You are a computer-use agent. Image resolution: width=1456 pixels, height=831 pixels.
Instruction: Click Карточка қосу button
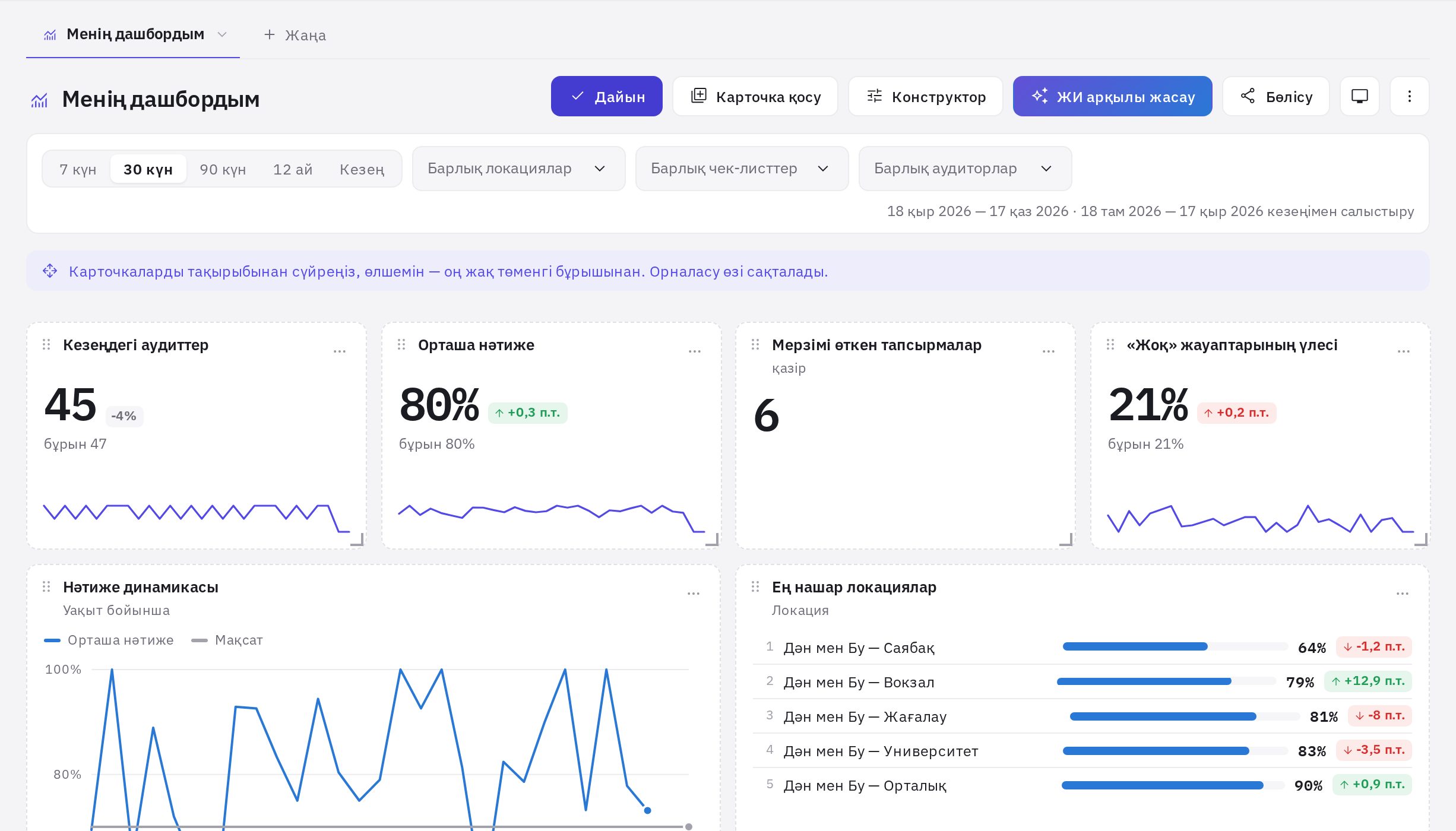(755, 96)
